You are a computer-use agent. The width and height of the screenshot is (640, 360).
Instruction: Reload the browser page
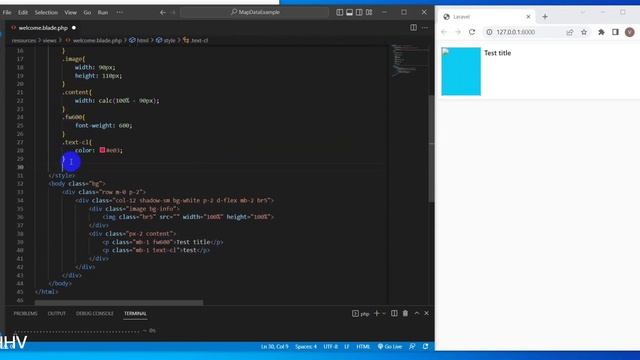472,32
